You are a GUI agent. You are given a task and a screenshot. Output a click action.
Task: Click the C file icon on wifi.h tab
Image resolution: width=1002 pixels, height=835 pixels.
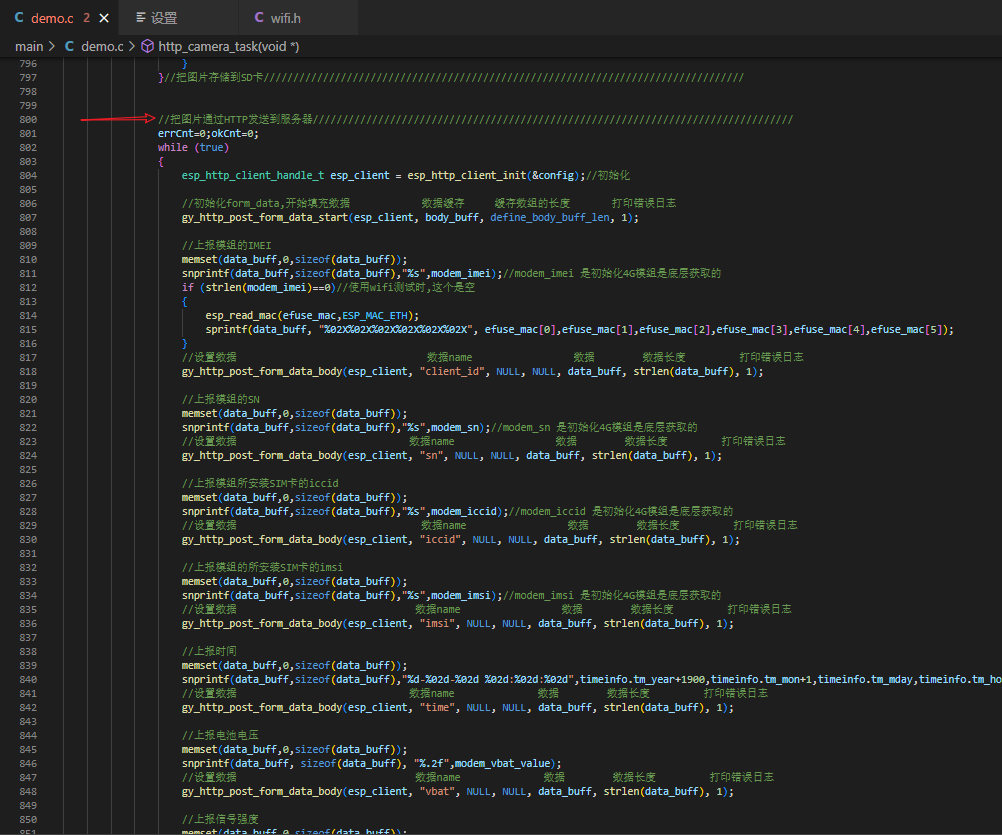259,17
